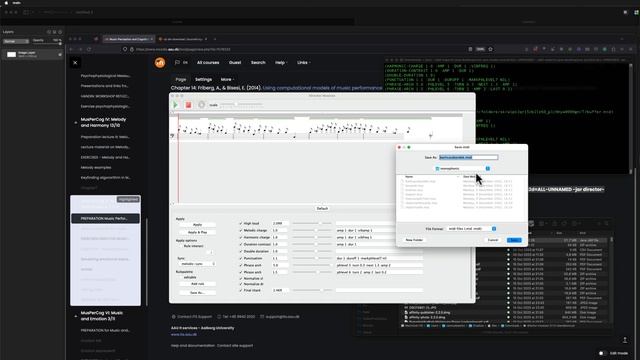
Task: Bookmark this page with the star icon
Action: click(490, 49)
